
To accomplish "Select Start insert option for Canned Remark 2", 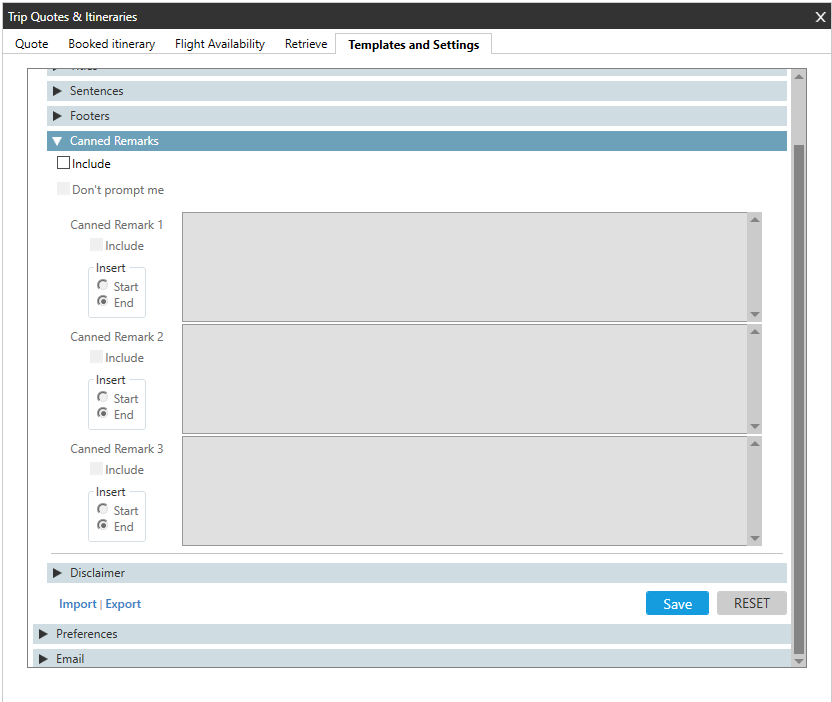I will click(103, 398).
